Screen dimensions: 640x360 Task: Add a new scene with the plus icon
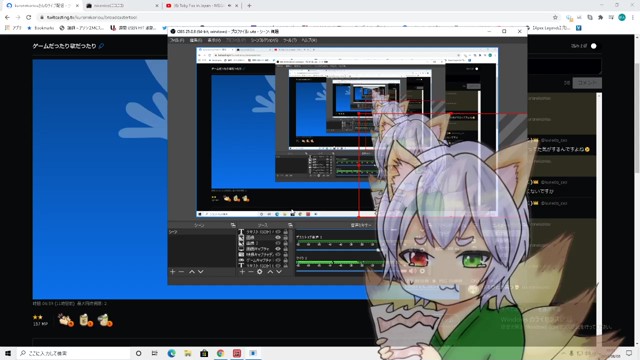172,272
